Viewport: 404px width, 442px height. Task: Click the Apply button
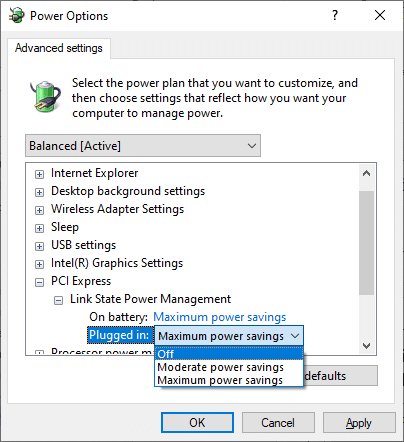359,423
